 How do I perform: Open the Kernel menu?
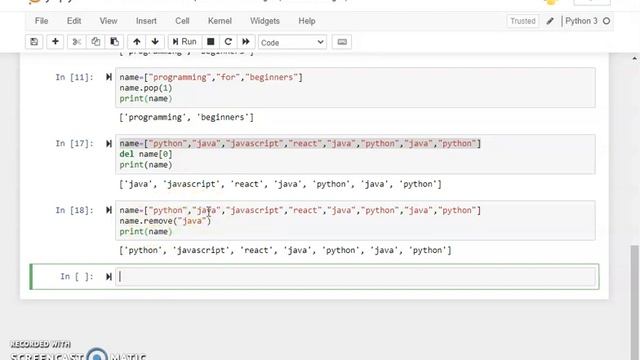click(x=220, y=21)
